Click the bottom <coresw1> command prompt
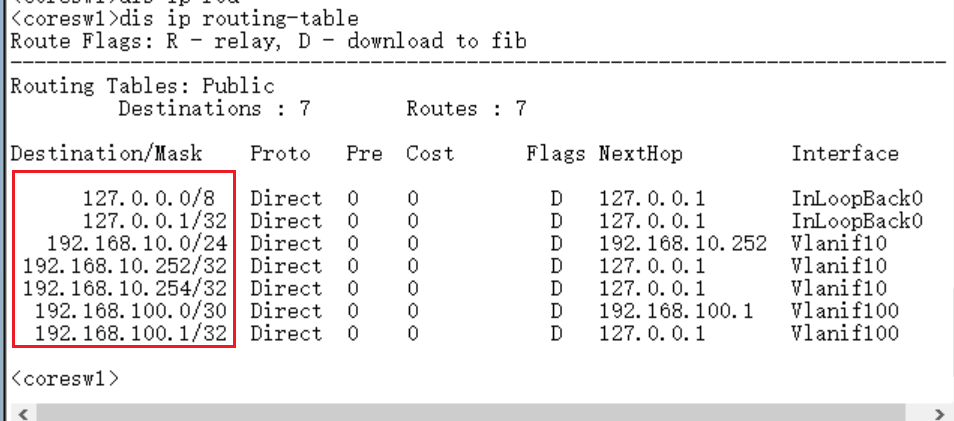Screen dimensions: 954x421 coord(64,379)
